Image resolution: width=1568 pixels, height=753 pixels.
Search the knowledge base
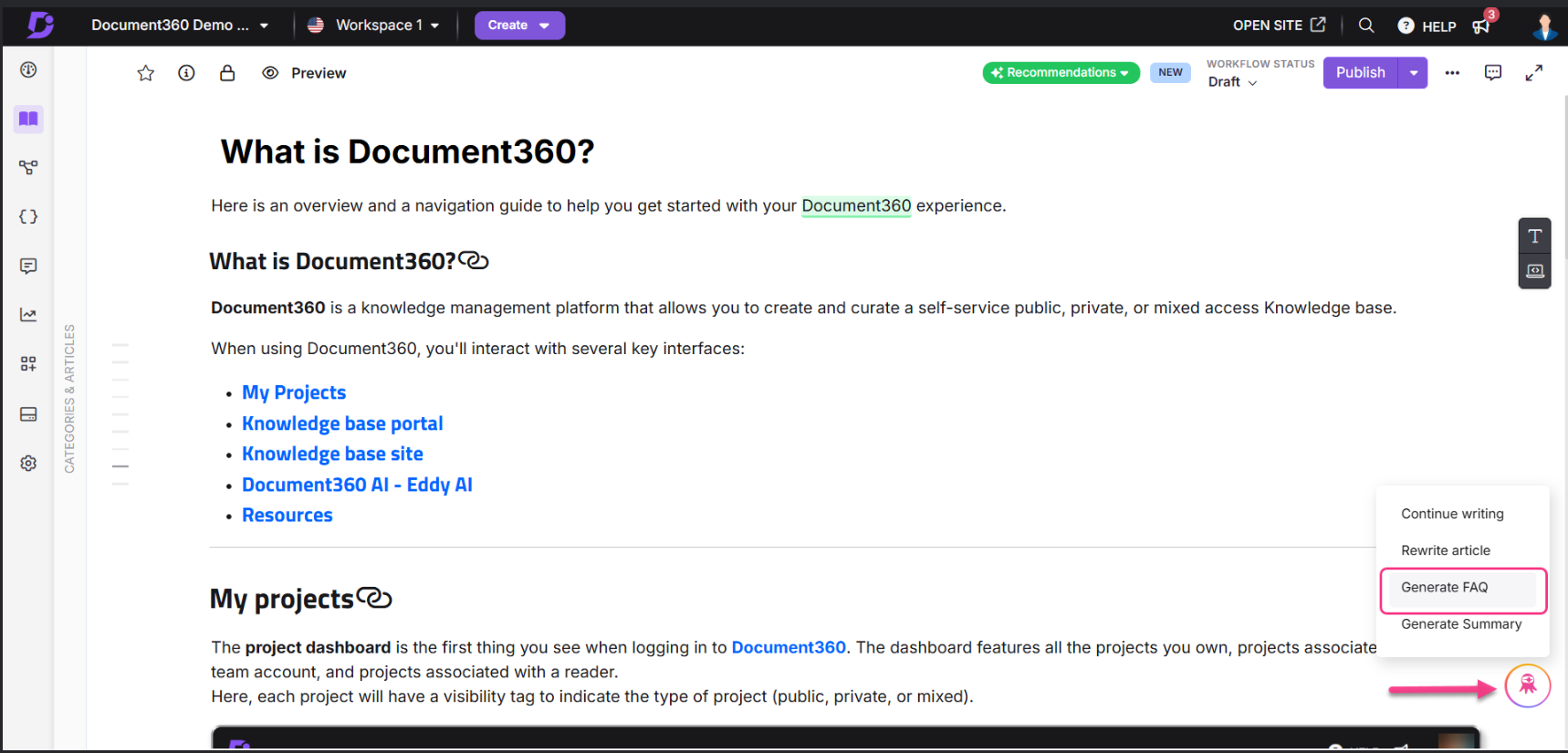[x=1366, y=26]
